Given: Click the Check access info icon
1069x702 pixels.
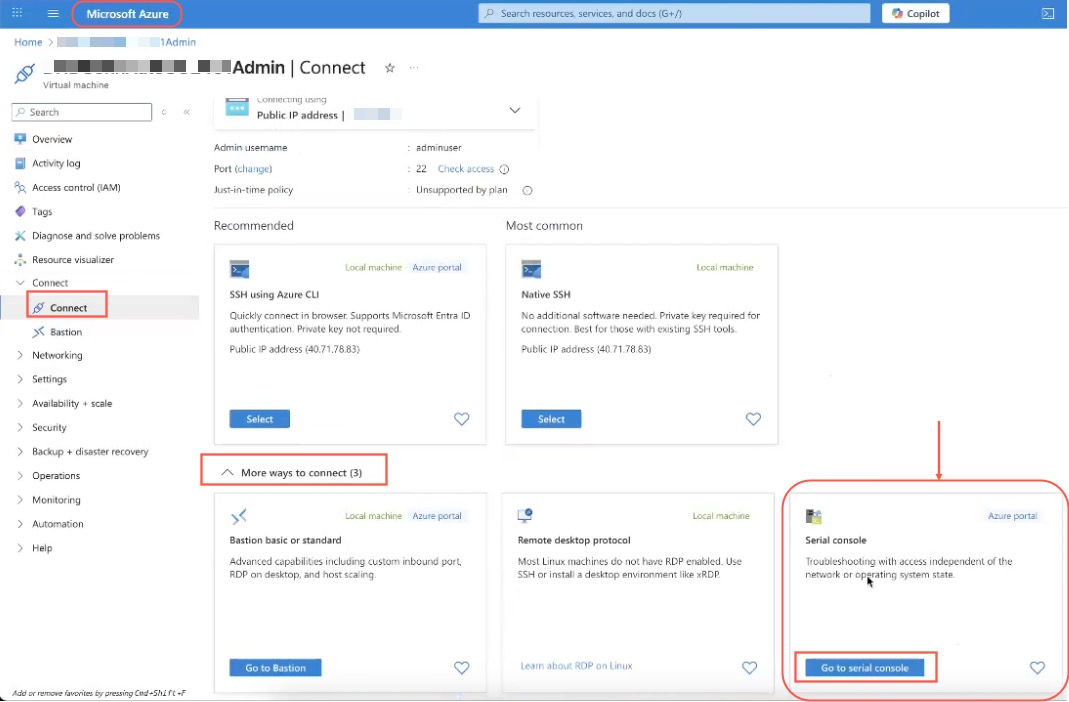Looking at the screenshot, I should click(x=504, y=170).
